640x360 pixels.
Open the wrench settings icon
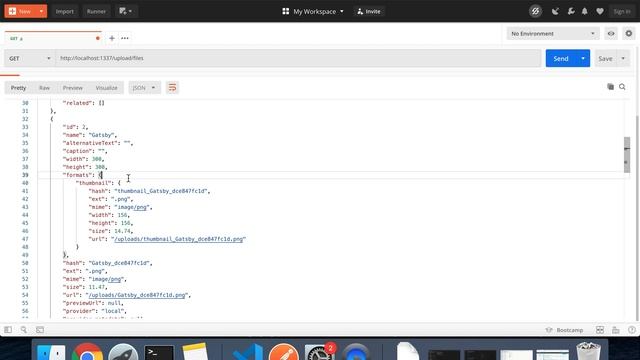point(571,11)
